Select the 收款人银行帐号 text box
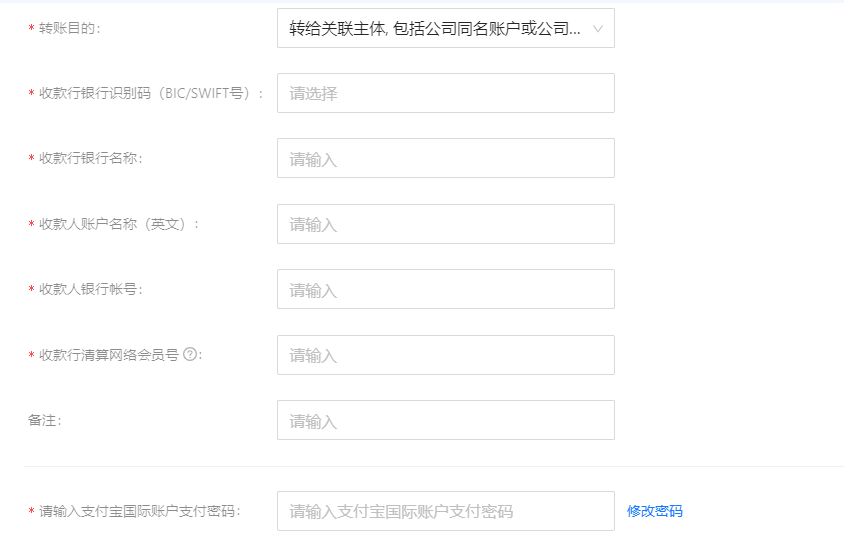 (445, 290)
